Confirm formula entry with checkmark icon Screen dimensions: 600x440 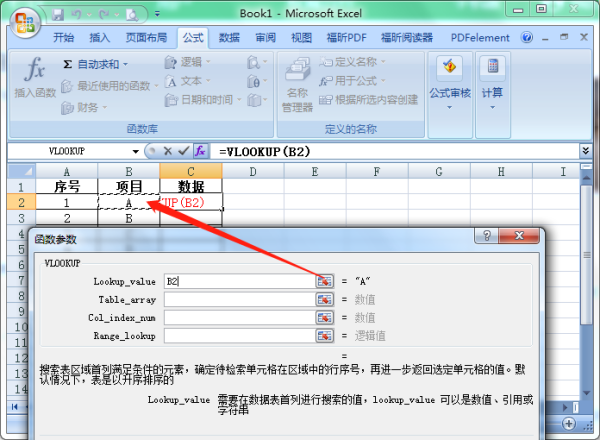[183, 151]
